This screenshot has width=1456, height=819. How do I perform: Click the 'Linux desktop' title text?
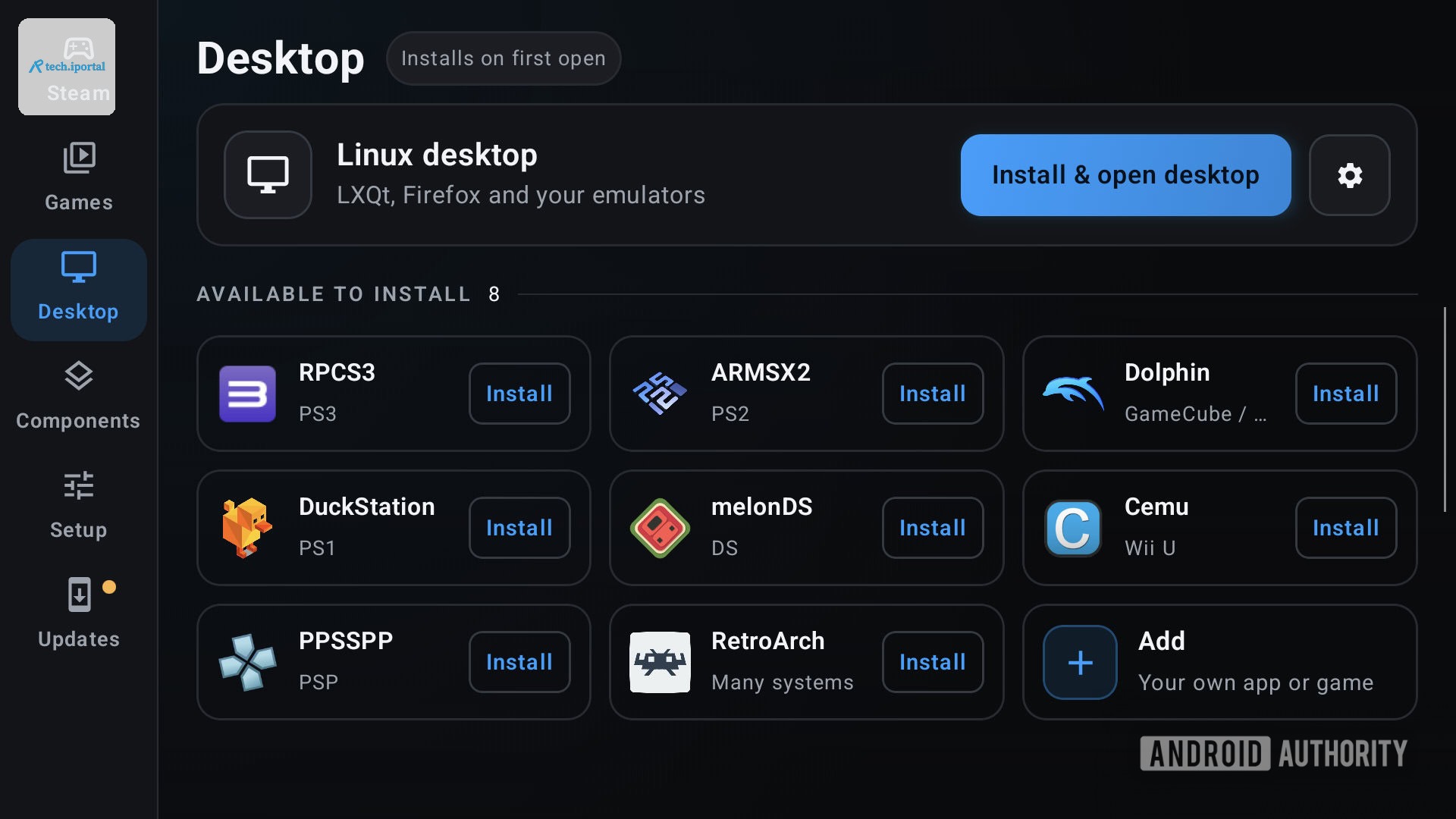click(x=437, y=155)
